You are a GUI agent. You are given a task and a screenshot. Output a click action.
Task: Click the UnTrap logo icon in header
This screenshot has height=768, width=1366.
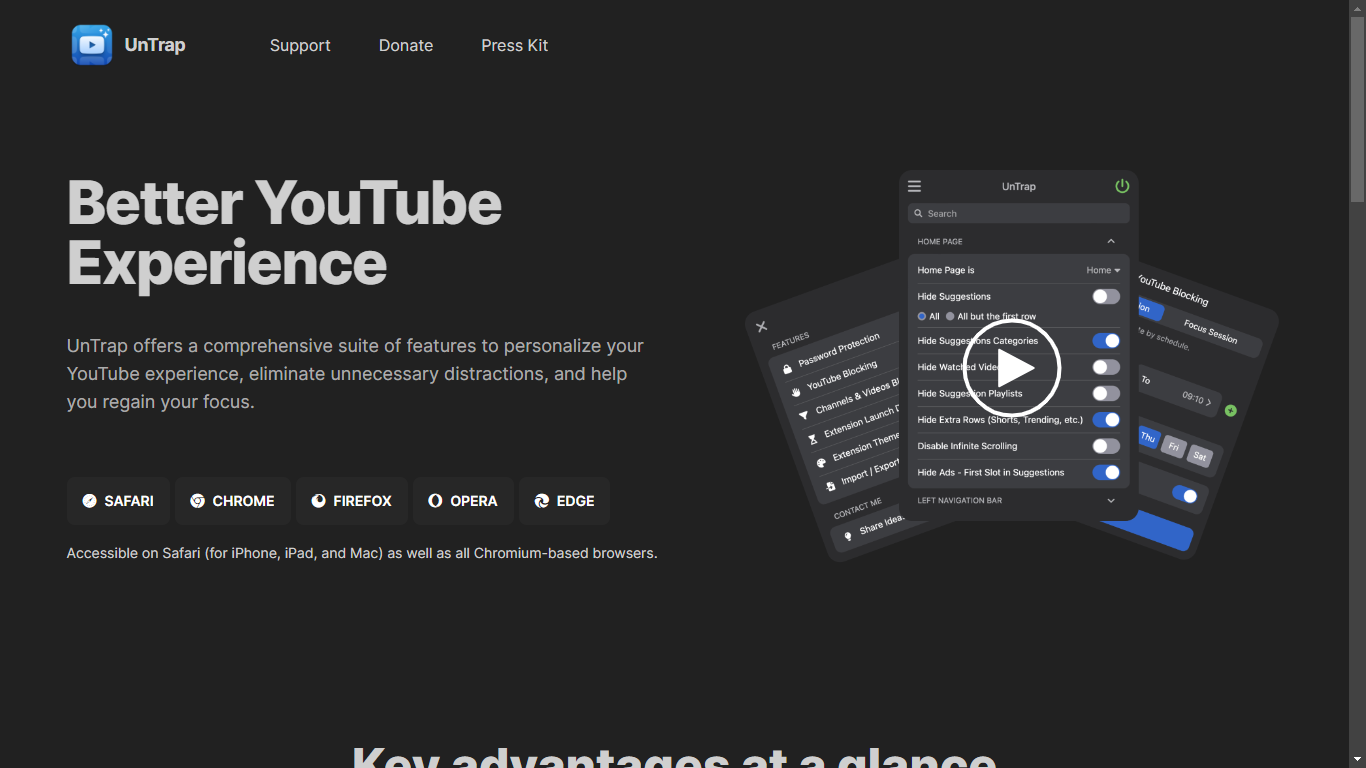(92, 45)
